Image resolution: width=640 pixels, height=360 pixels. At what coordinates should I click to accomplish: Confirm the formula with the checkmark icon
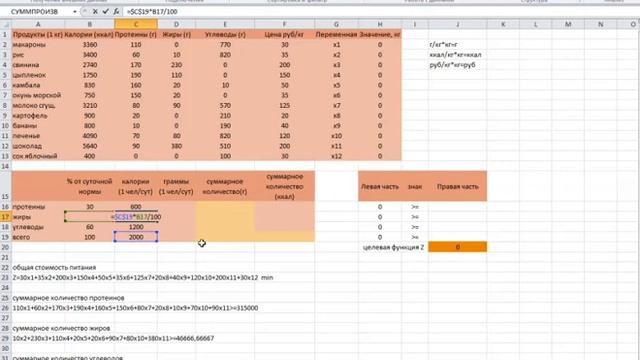coord(105,11)
